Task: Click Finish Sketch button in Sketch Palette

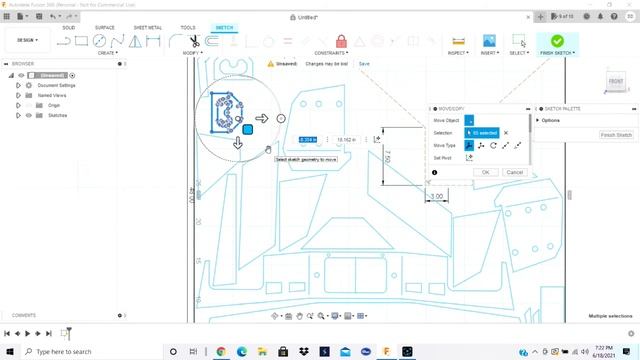Action: 616,135
